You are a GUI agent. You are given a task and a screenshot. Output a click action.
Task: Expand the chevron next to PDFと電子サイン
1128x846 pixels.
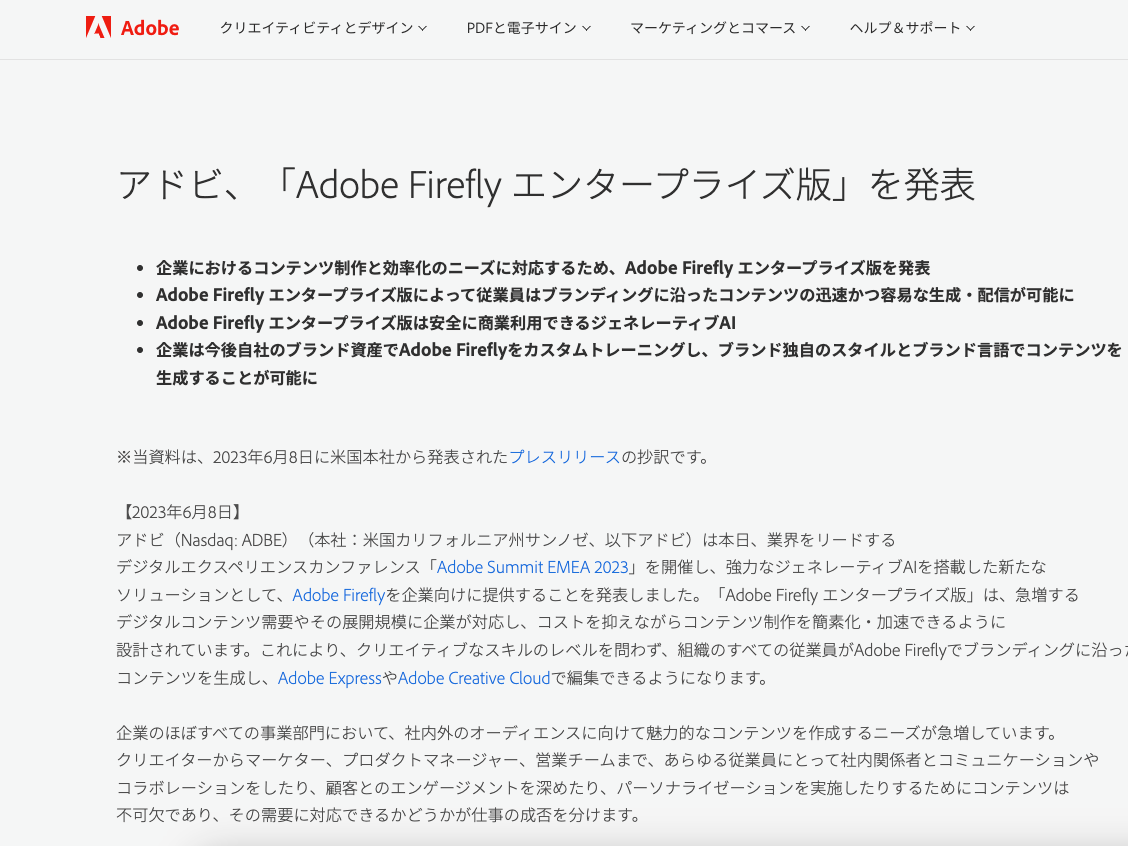(585, 28)
